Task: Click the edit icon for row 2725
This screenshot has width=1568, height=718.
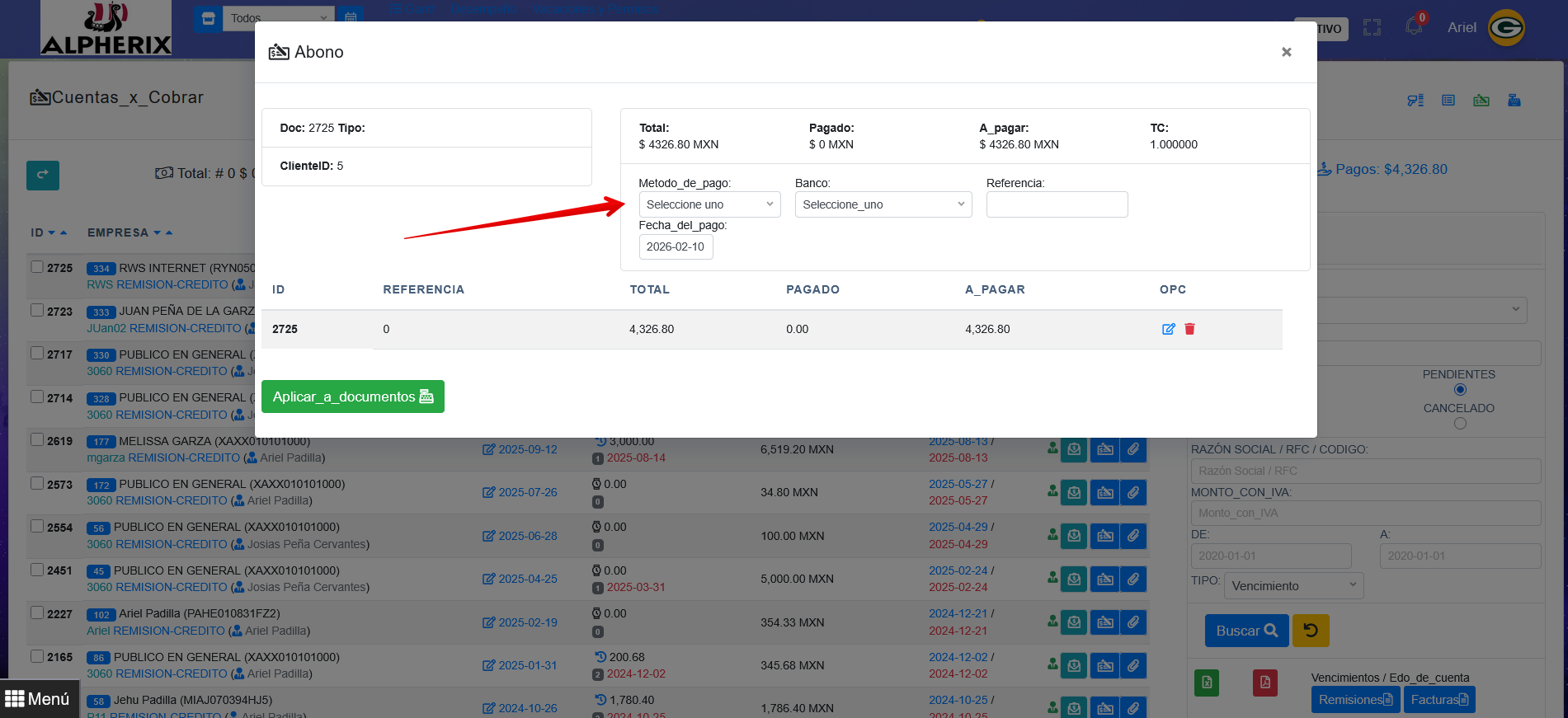Action: pyautogui.click(x=1168, y=329)
